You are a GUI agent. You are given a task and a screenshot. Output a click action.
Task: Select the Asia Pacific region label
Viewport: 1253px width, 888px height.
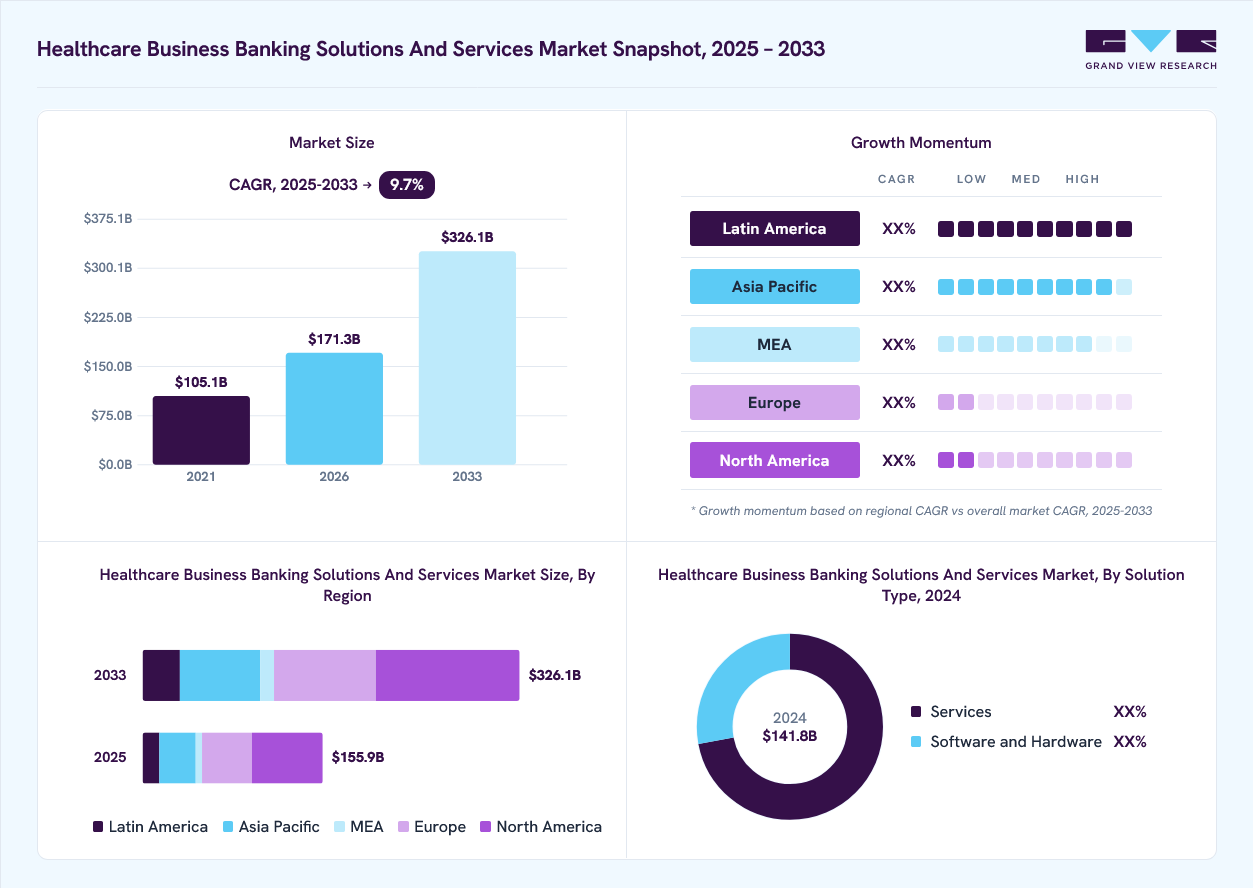tap(775, 287)
